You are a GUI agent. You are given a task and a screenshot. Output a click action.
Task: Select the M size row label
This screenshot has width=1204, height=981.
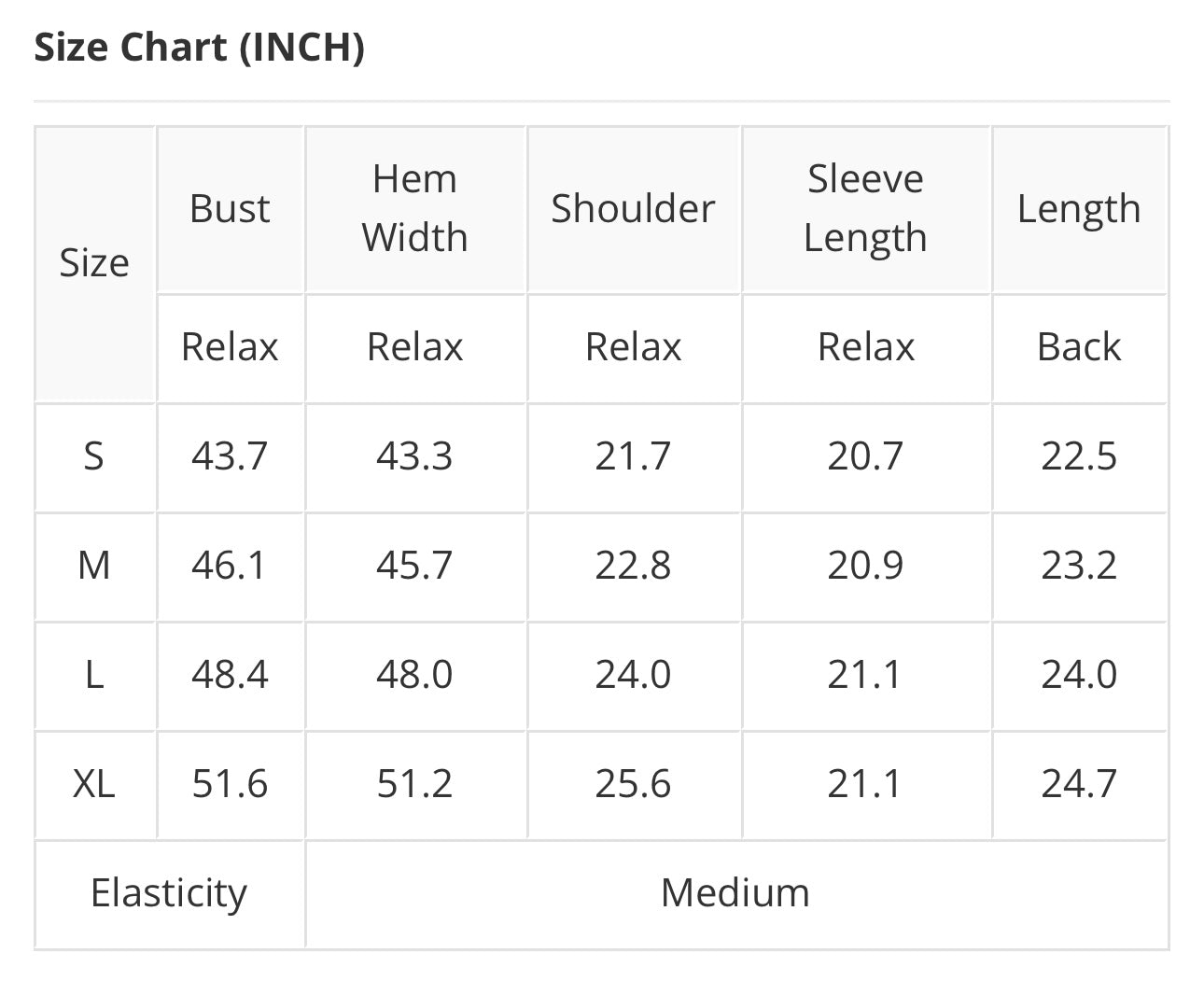click(94, 566)
